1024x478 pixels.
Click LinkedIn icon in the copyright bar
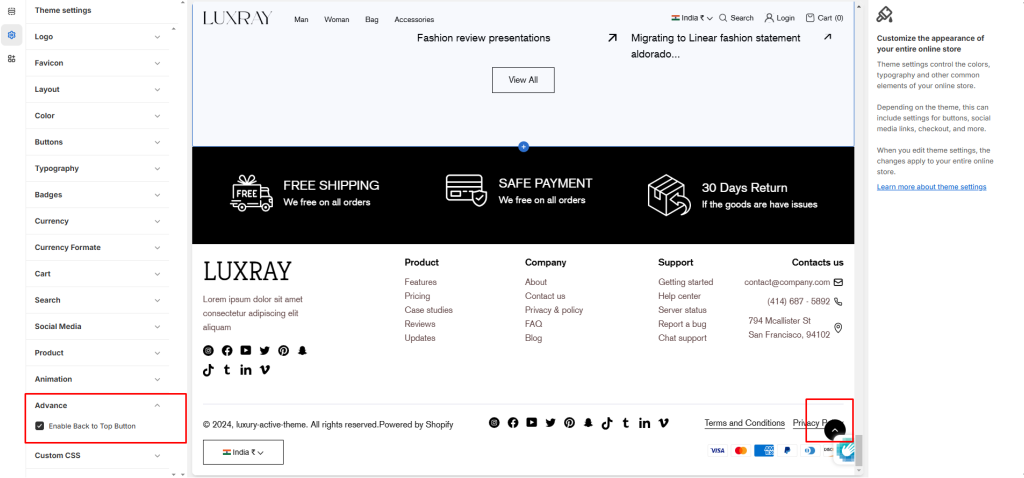tap(645, 423)
